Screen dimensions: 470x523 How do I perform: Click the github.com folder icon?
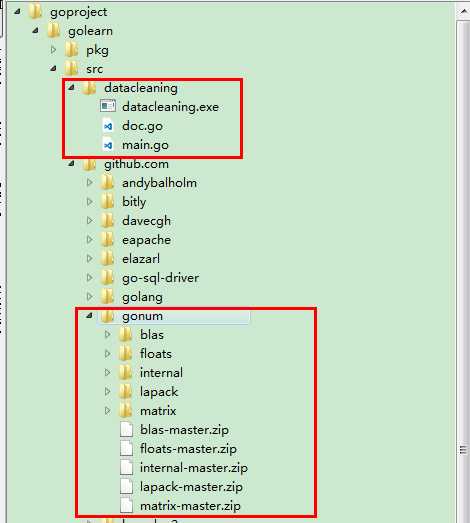89,164
